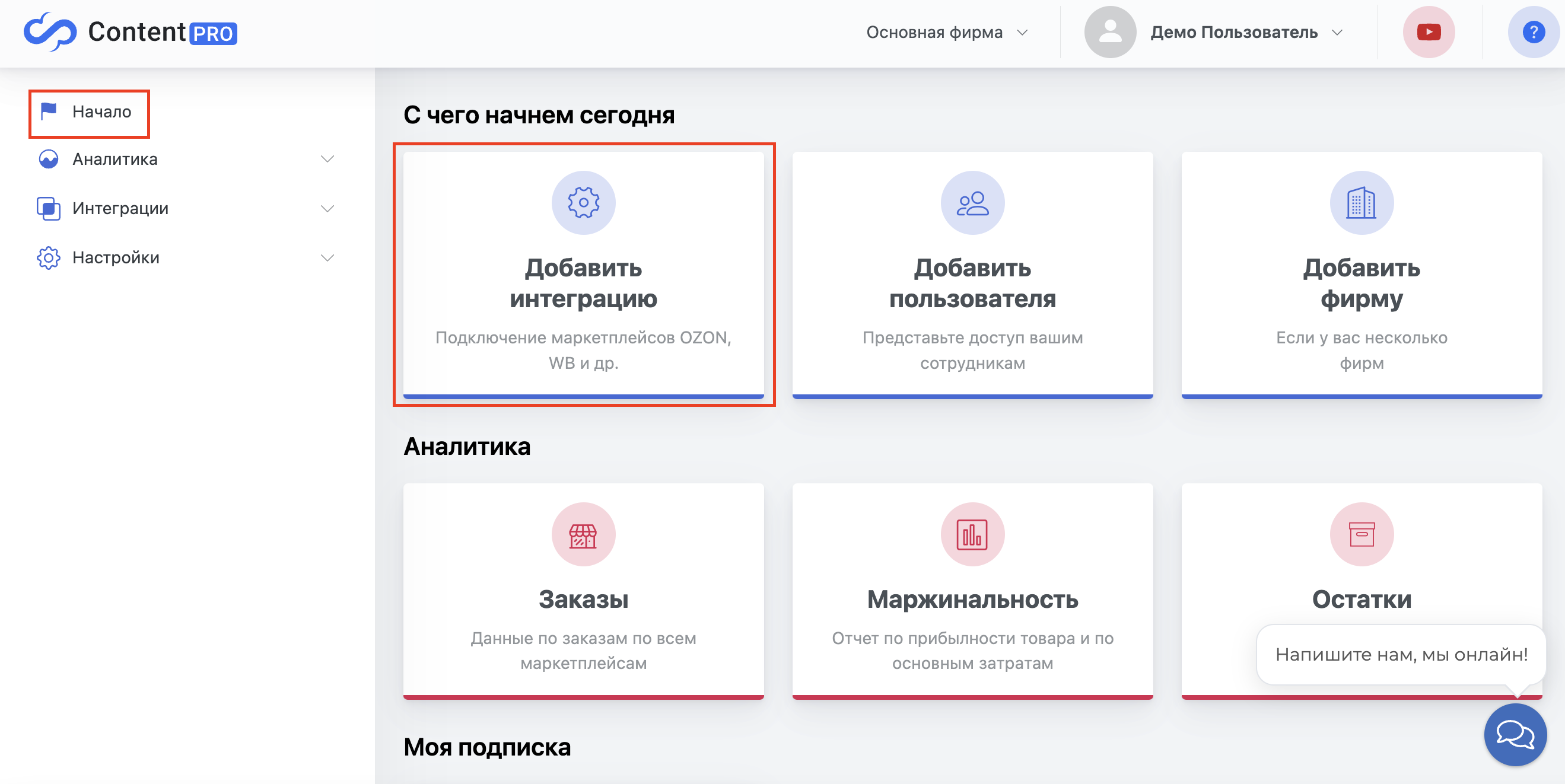
Task: Open the Заказы analytics card title
Action: (583, 600)
